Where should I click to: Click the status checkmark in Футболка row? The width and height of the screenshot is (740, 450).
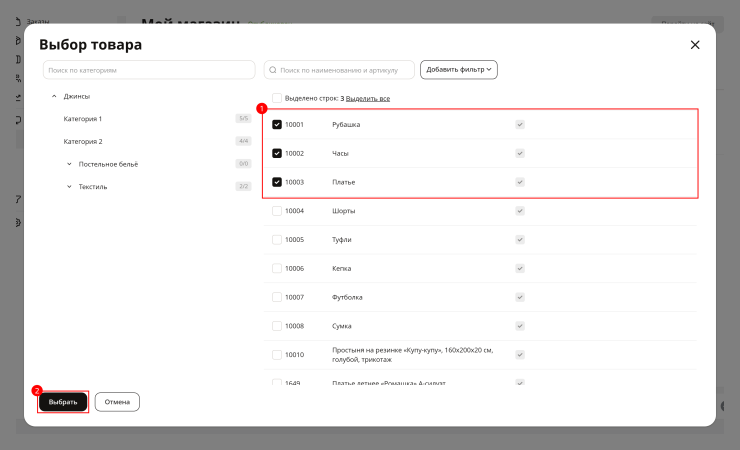point(520,297)
